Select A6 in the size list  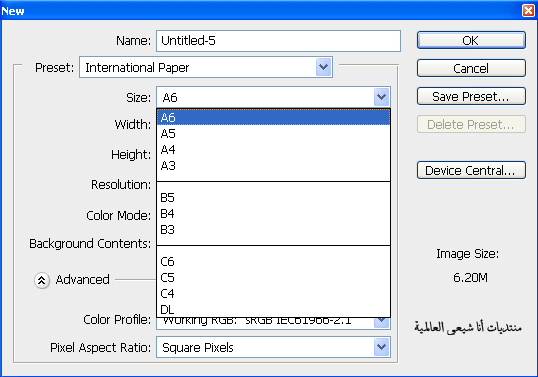[273, 117]
